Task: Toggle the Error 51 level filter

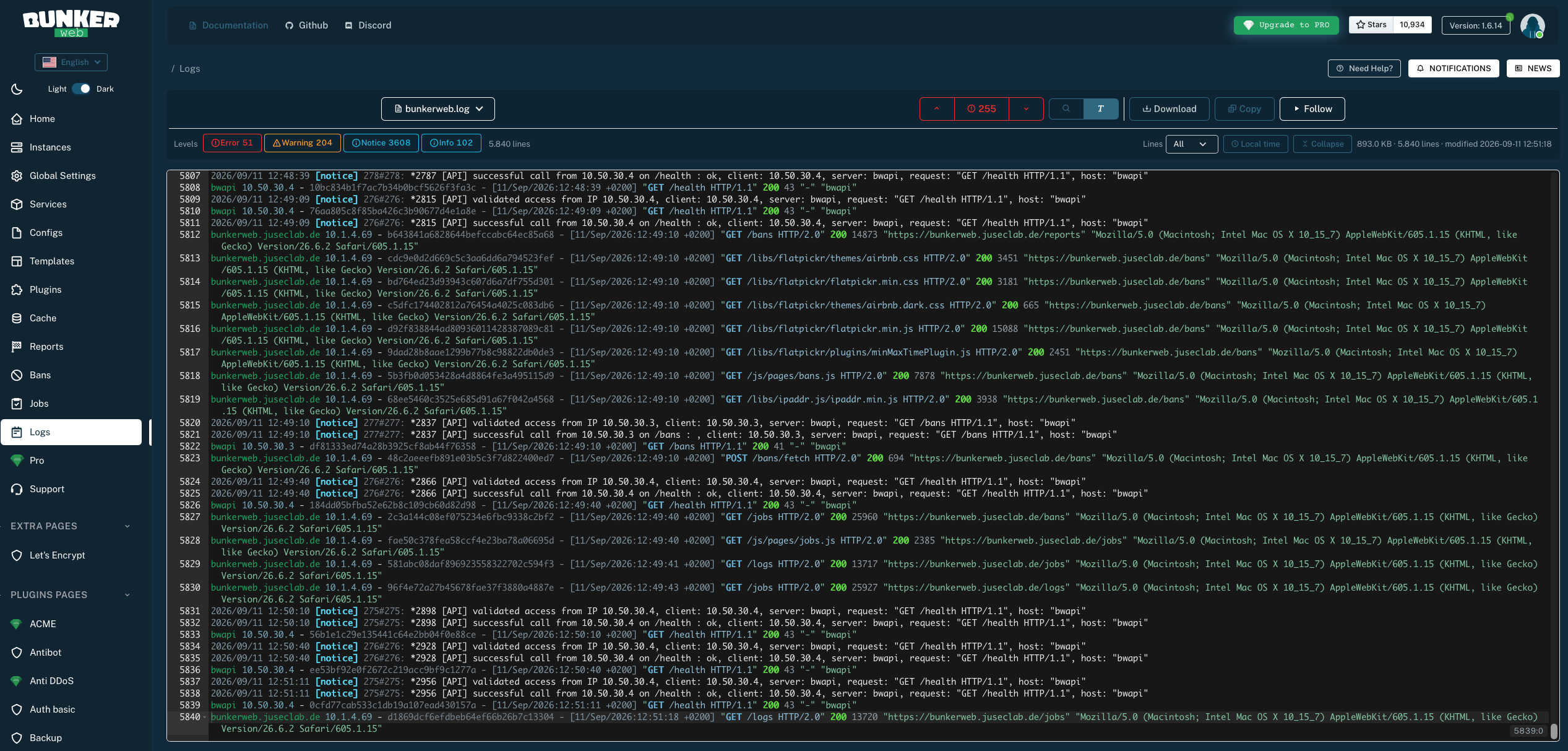Action: click(x=232, y=143)
